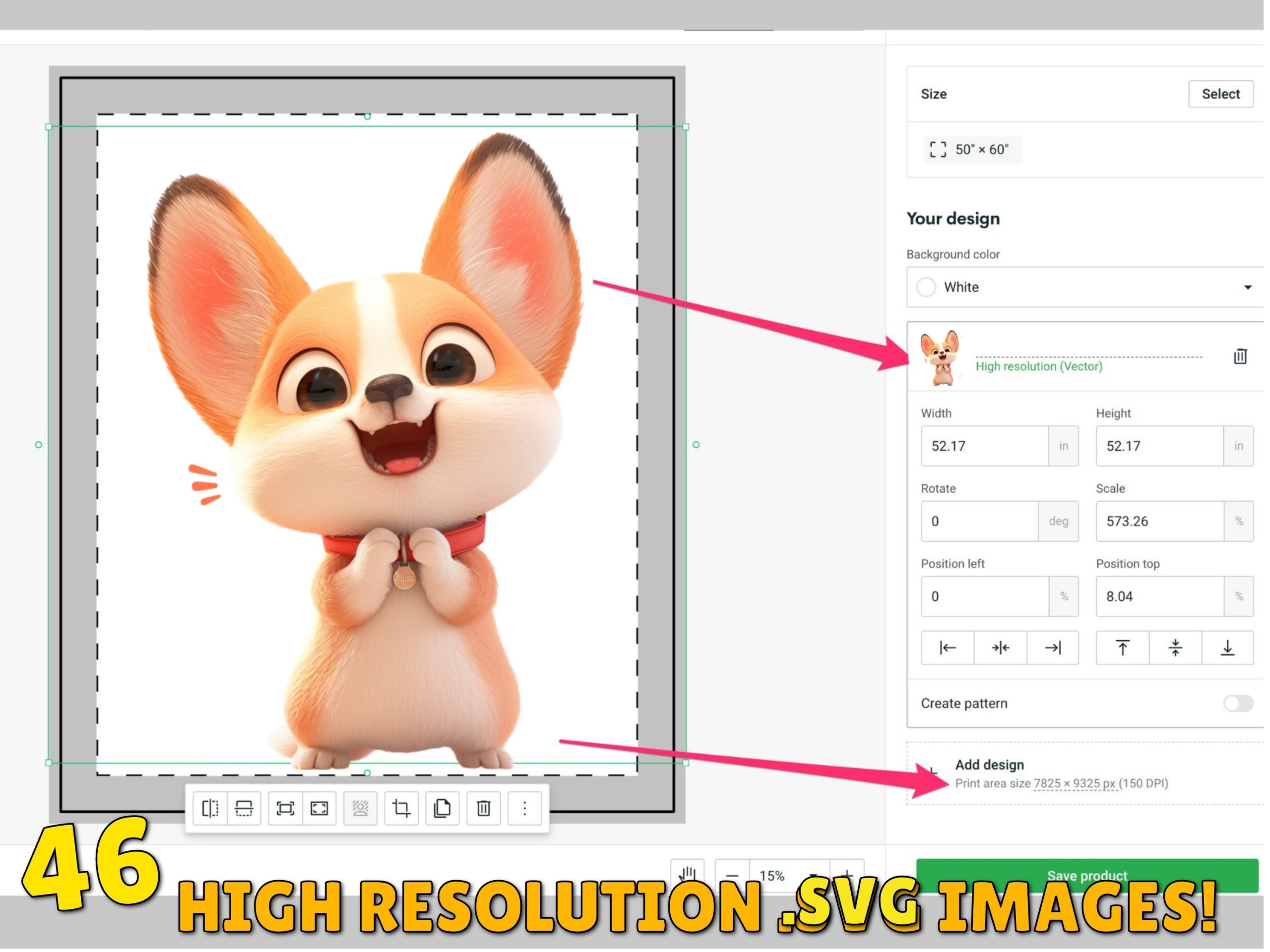The width and height of the screenshot is (1270, 952).
Task: Click the flip vertical icon in the floating toolbar
Action: [x=244, y=810]
